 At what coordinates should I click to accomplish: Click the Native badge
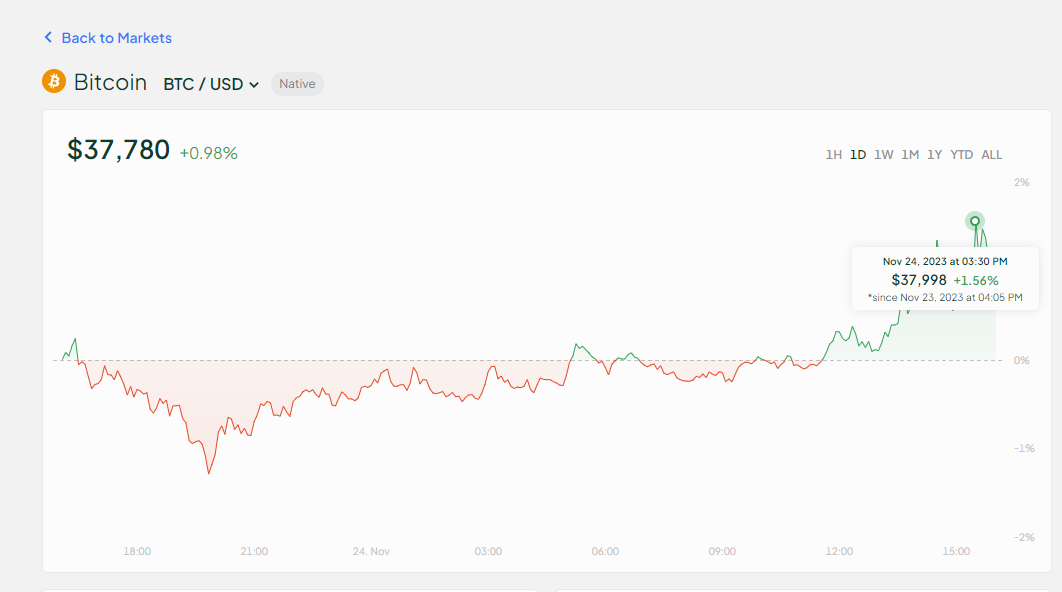[x=297, y=84]
